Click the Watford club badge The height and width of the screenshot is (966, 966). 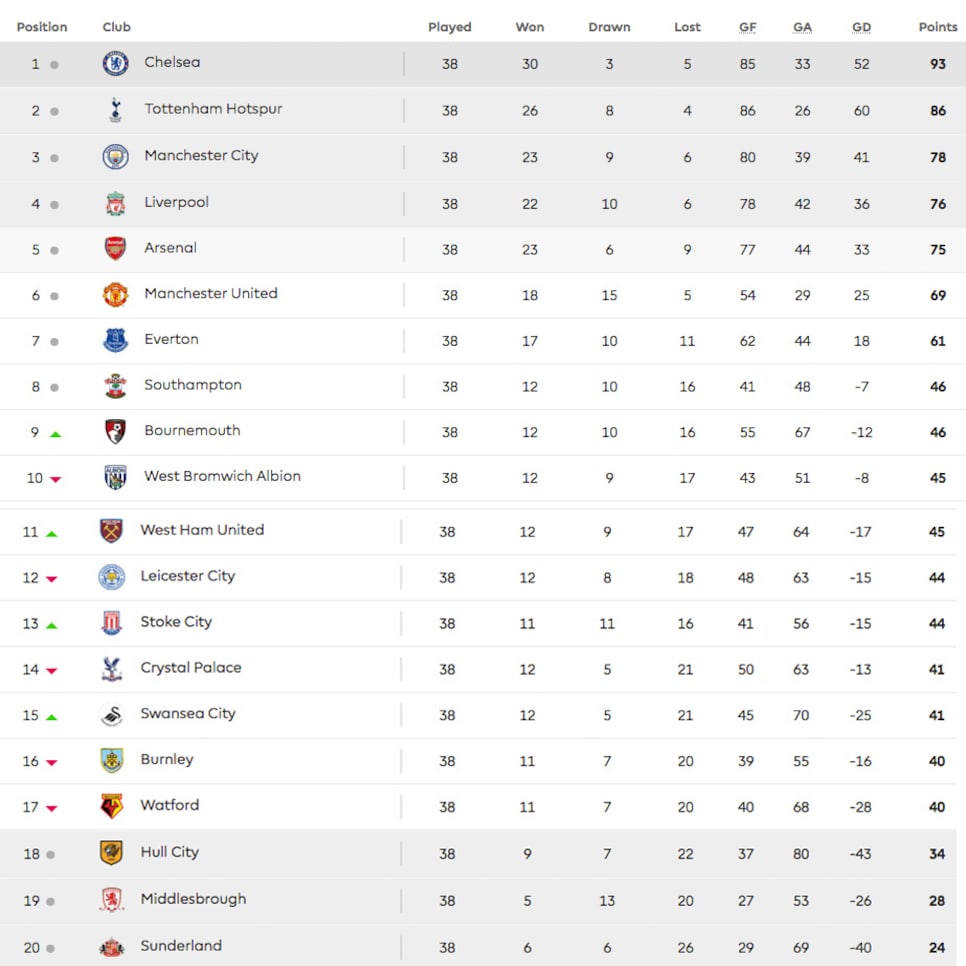[x=112, y=806]
